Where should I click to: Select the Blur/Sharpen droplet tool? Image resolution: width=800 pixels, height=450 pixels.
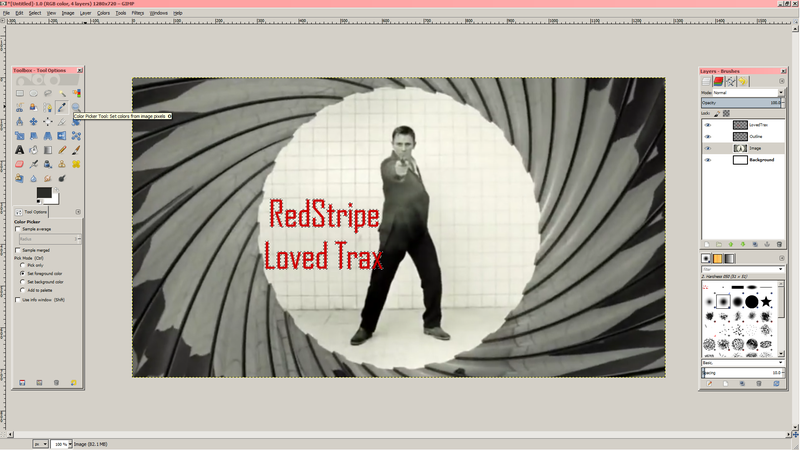[34, 179]
